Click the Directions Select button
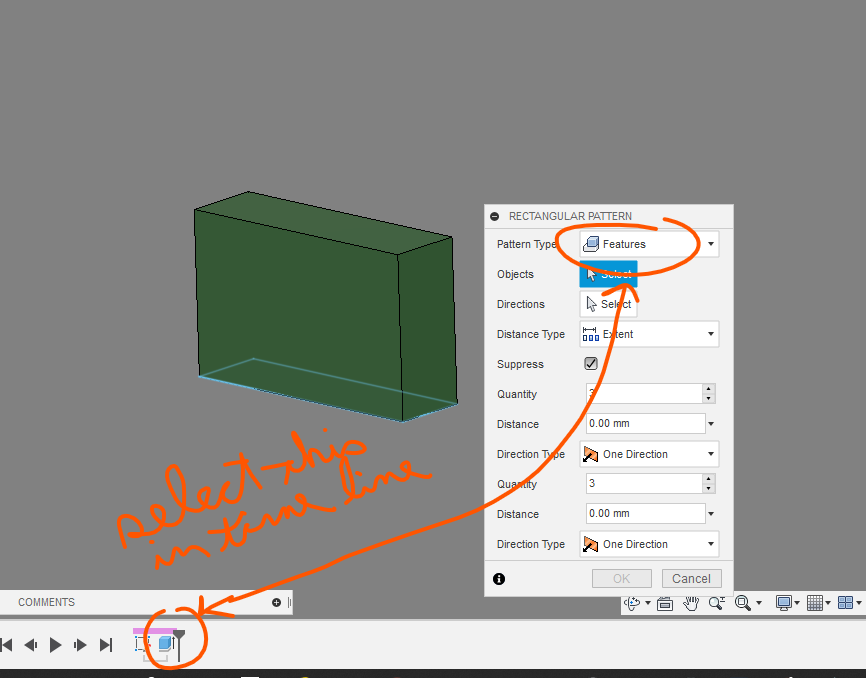 point(608,304)
